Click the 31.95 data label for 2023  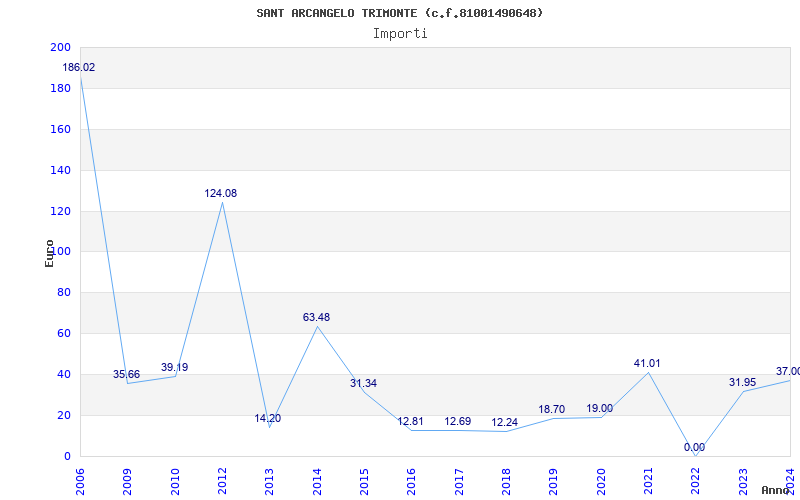(x=742, y=382)
